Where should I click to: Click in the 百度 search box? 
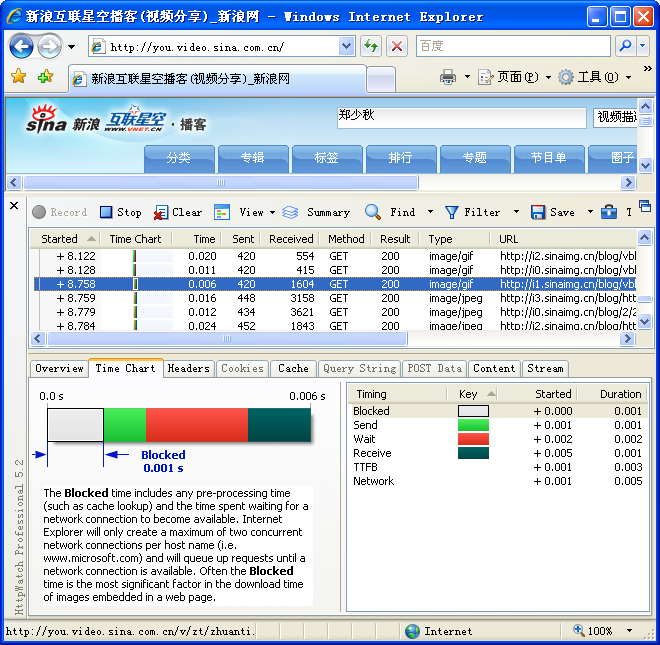511,46
